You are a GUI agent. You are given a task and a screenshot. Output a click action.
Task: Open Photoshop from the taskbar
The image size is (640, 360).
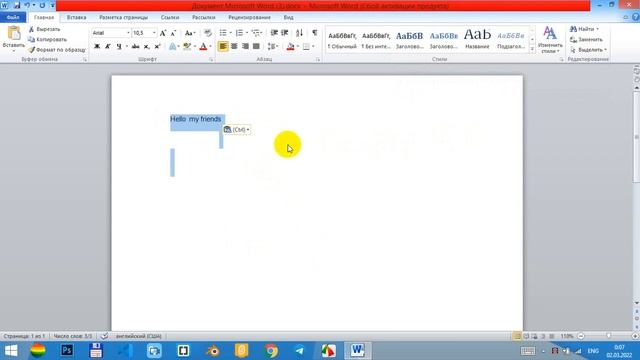click(x=67, y=351)
